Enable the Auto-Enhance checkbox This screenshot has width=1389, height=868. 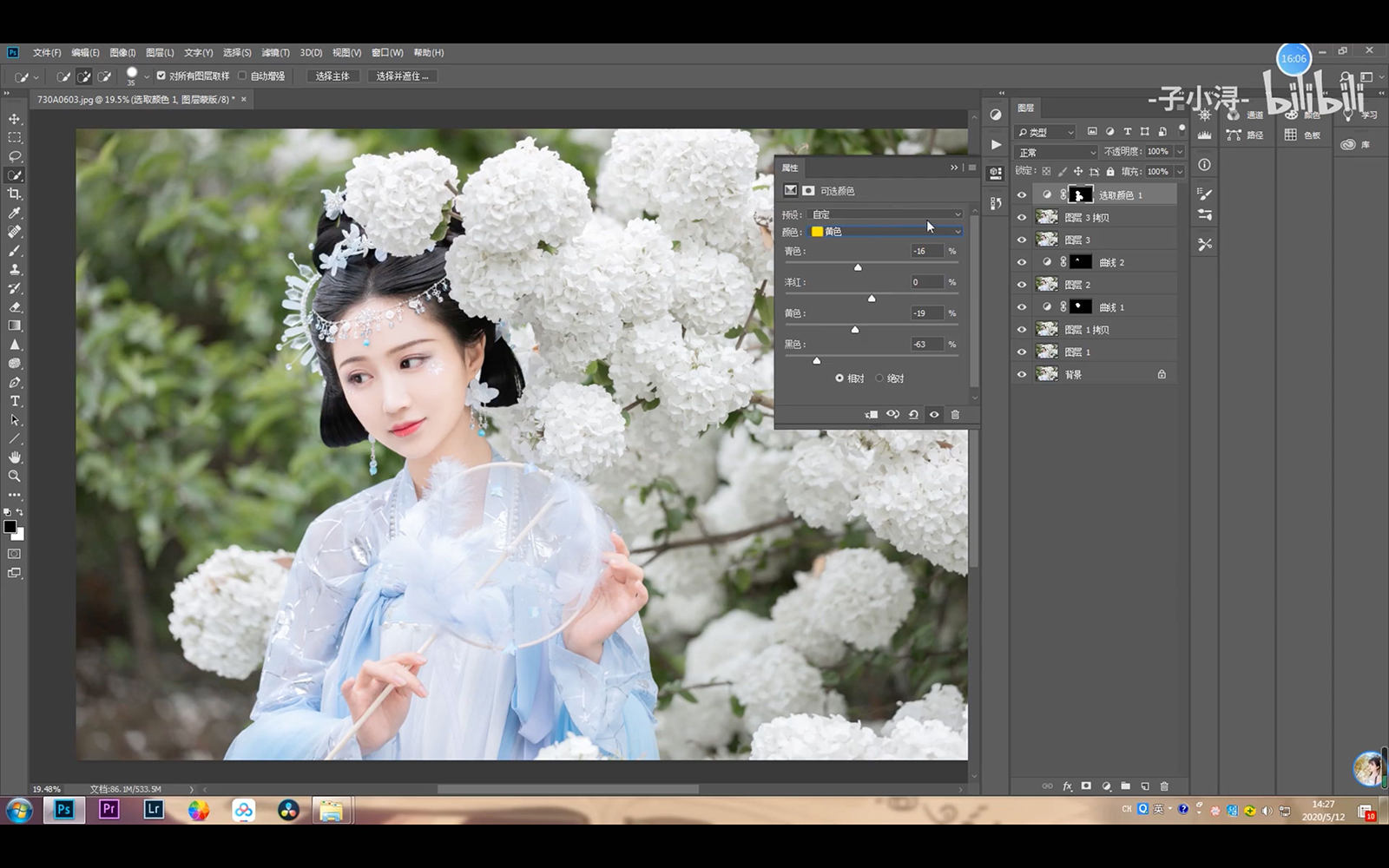[x=242, y=76]
